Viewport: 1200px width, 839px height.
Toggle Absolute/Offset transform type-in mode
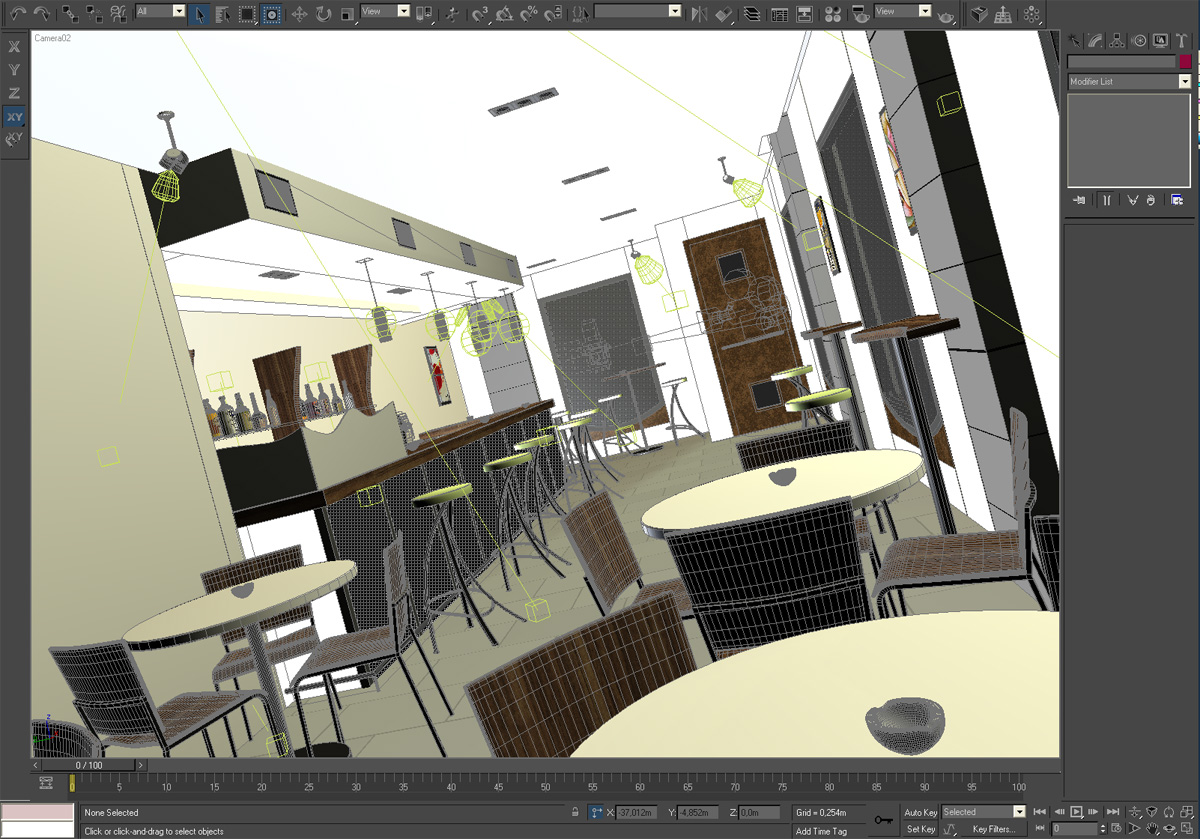596,812
